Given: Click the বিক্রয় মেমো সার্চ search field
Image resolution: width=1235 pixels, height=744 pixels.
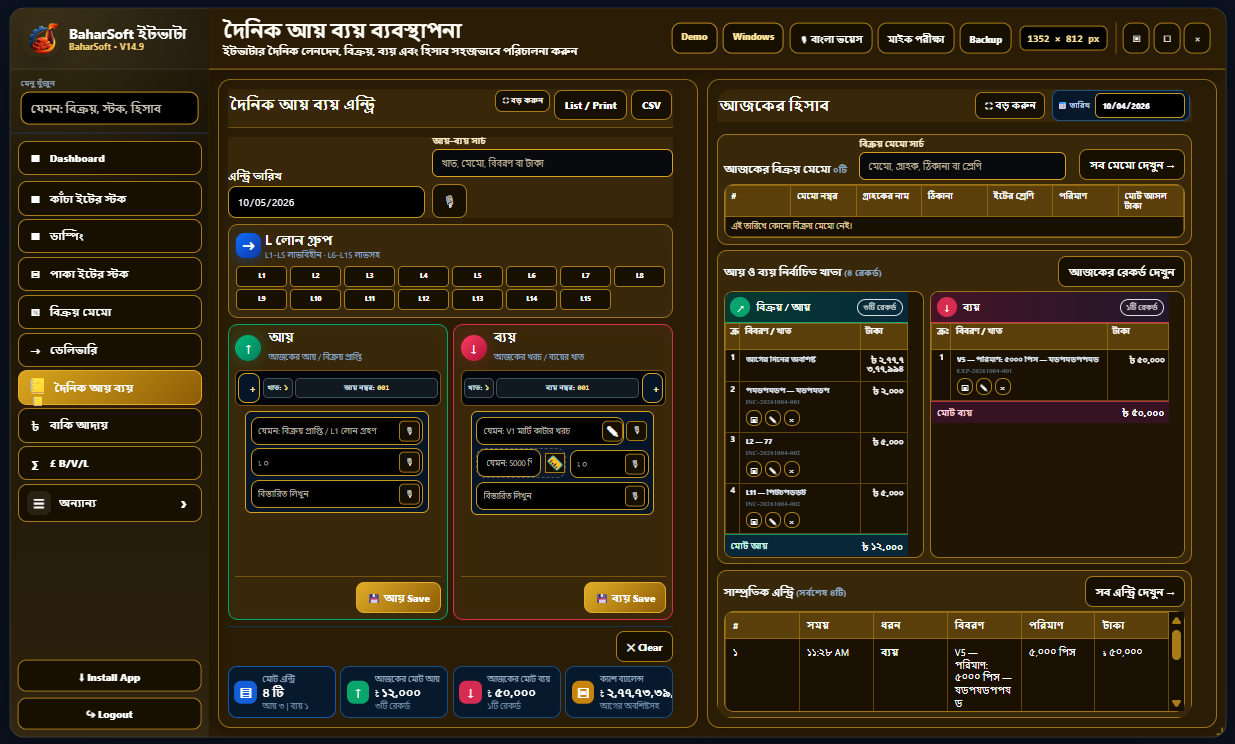Looking at the screenshot, I should [962, 166].
